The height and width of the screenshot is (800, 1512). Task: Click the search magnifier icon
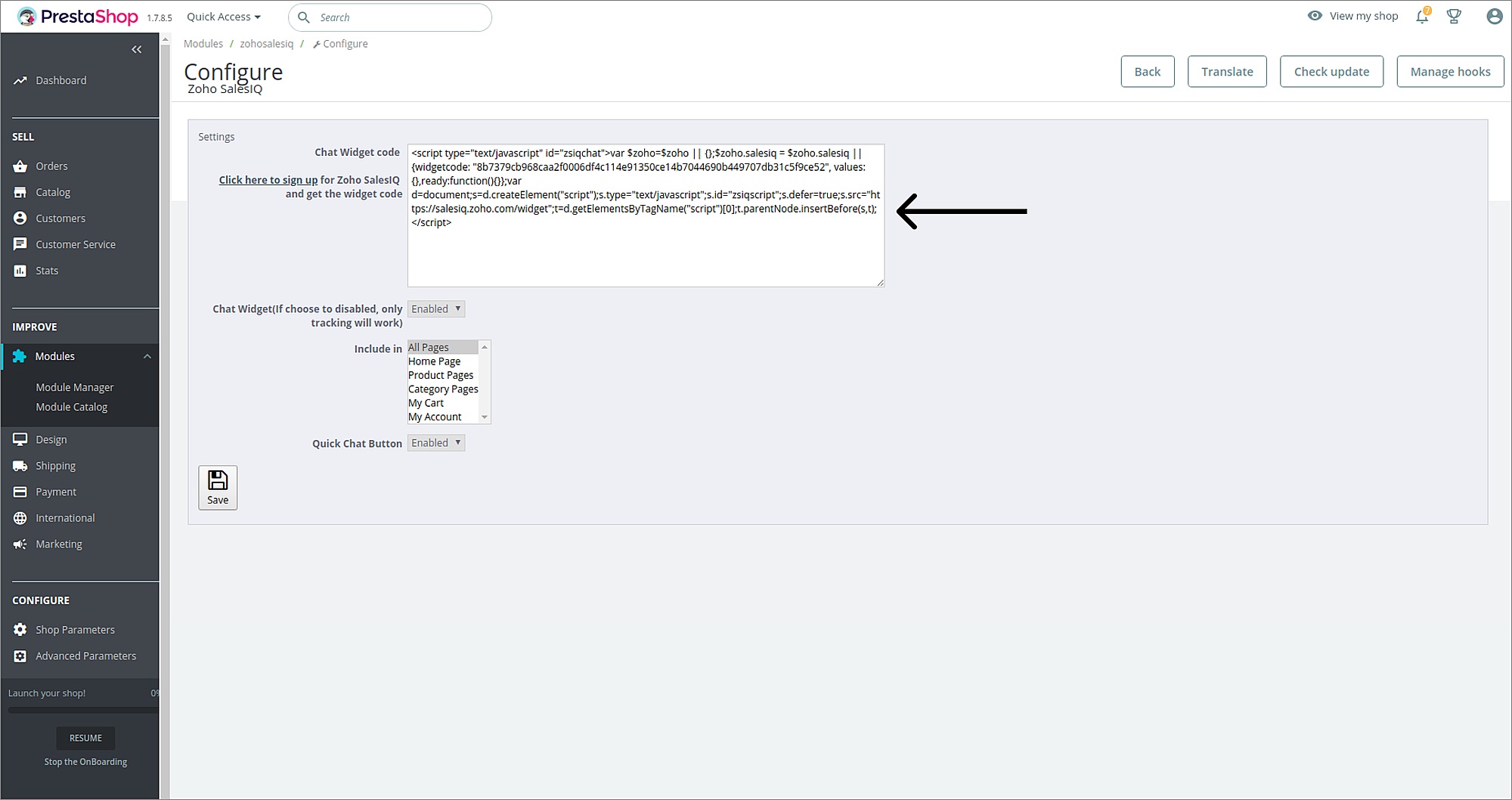pyautogui.click(x=304, y=17)
